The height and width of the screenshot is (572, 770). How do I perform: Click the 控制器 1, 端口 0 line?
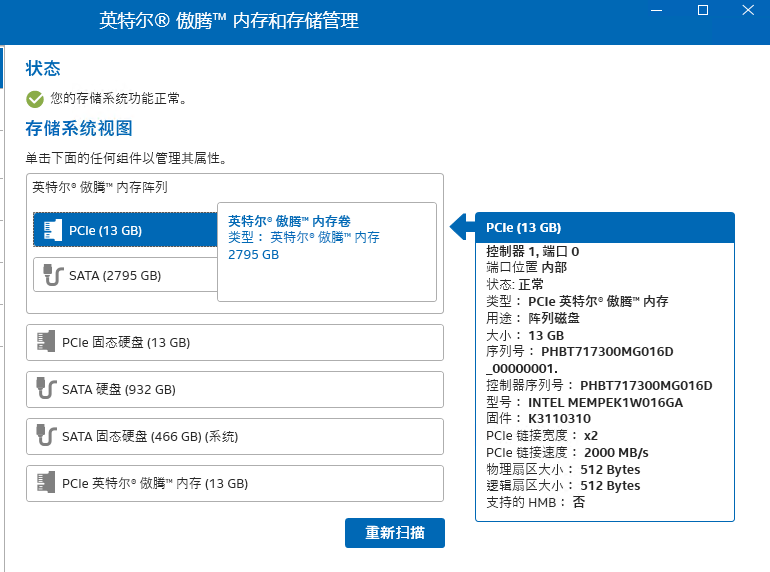click(x=532, y=251)
